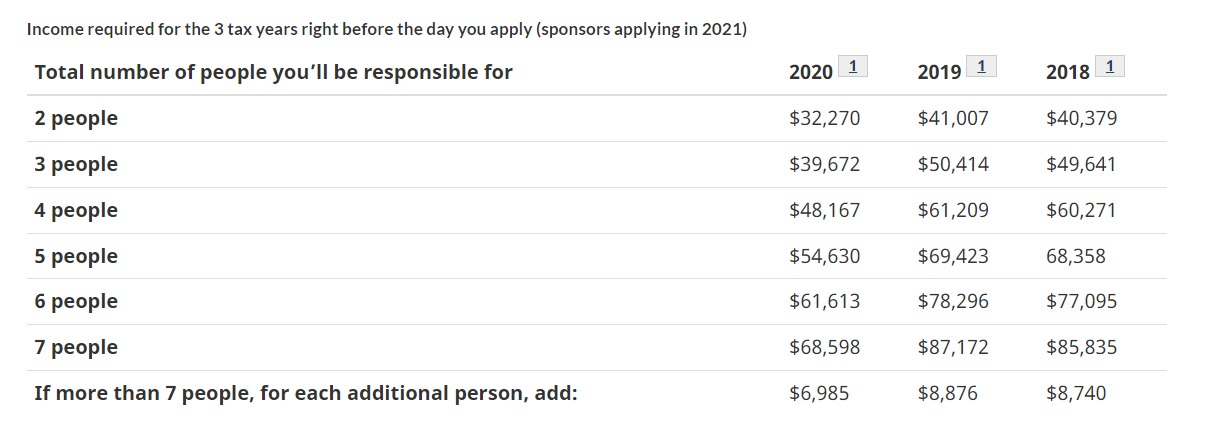This screenshot has height=430, width=1226.
Task: Click the $6,985 additional person amount
Action: tap(819, 394)
